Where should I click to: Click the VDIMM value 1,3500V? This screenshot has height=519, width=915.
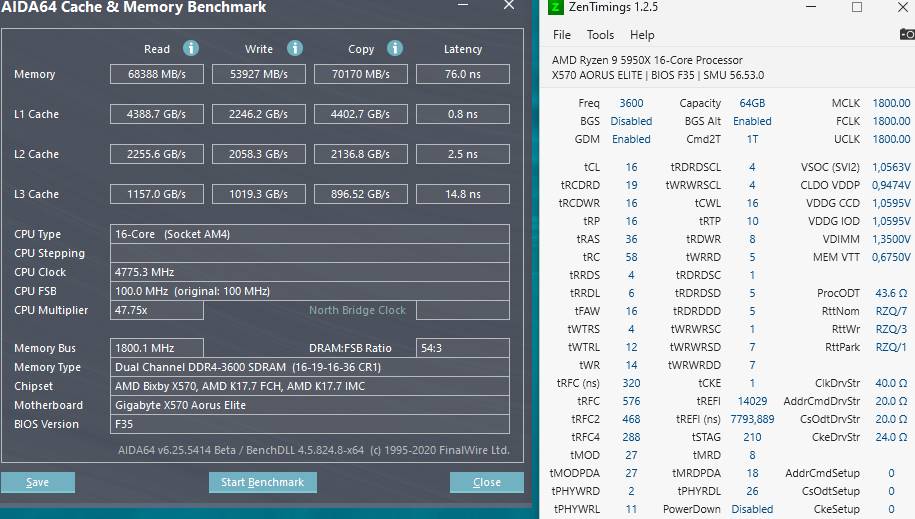tap(891, 239)
